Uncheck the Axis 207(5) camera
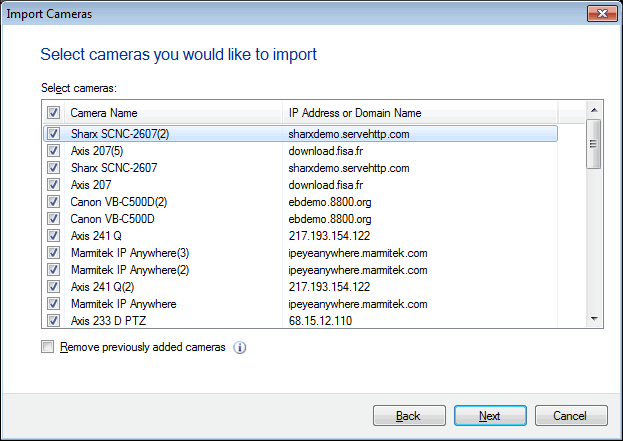Screen dimensions: 623x441 tap(53, 151)
